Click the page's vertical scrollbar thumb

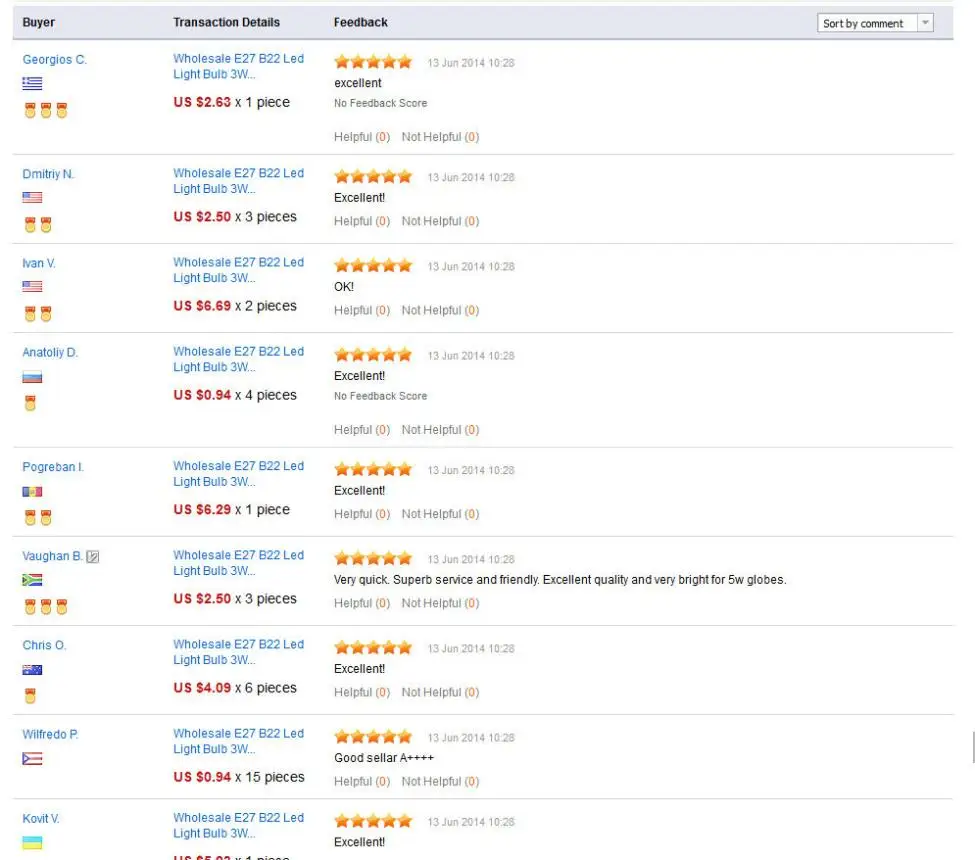pos(973,747)
